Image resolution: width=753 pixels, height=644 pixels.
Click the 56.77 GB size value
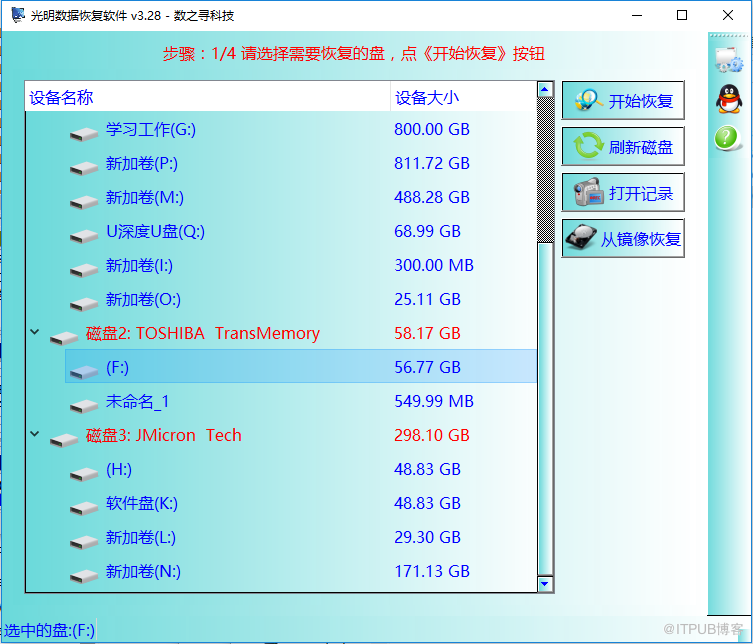pyautogui.click(x=427, y=367)
